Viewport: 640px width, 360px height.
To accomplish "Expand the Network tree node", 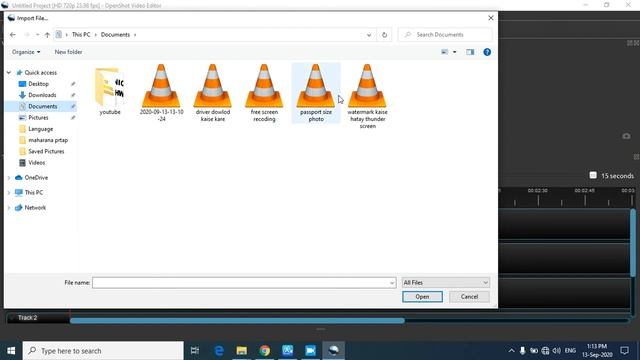I will click(x=9, y=208).
